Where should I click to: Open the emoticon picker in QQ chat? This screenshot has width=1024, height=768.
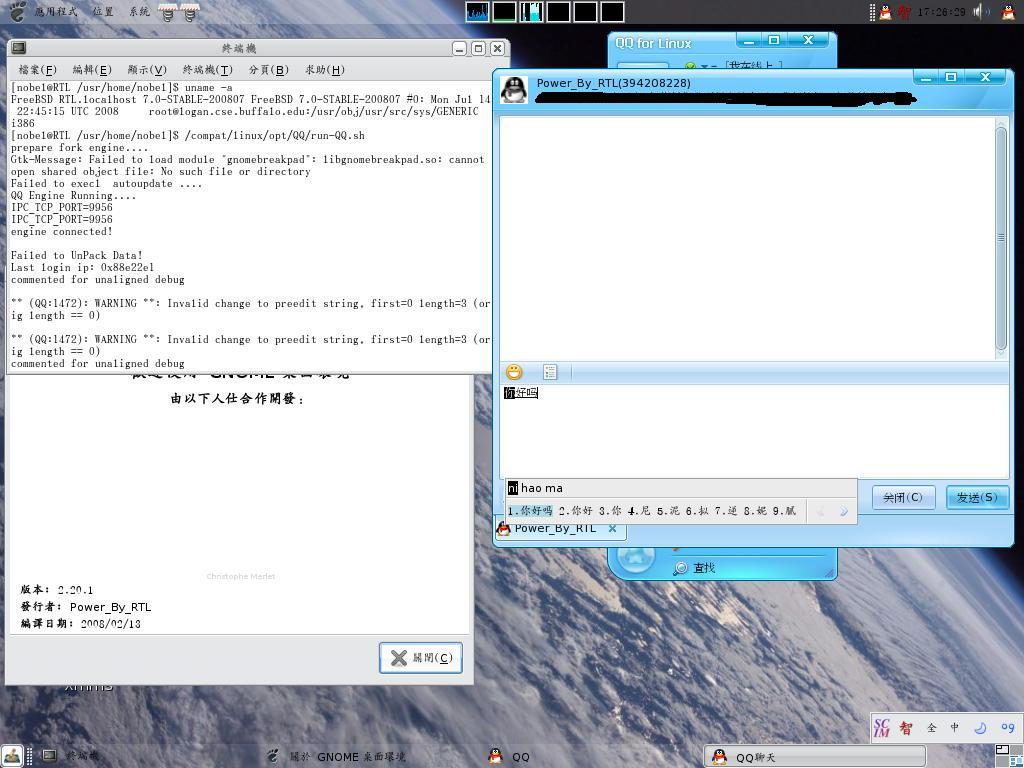tap(515, 372)
